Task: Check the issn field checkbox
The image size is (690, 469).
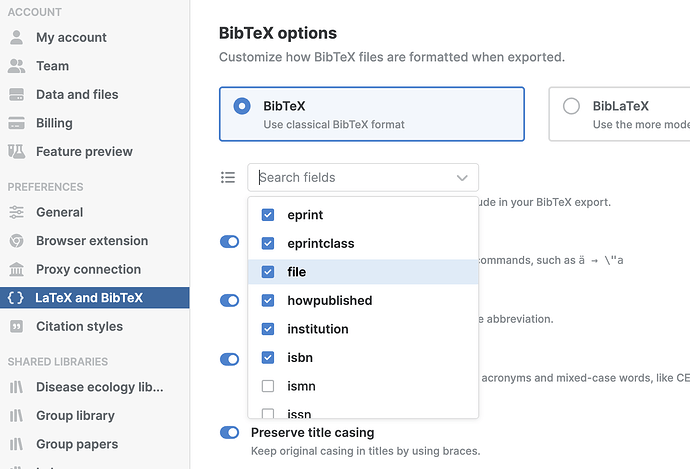Action: coord(268,414)
